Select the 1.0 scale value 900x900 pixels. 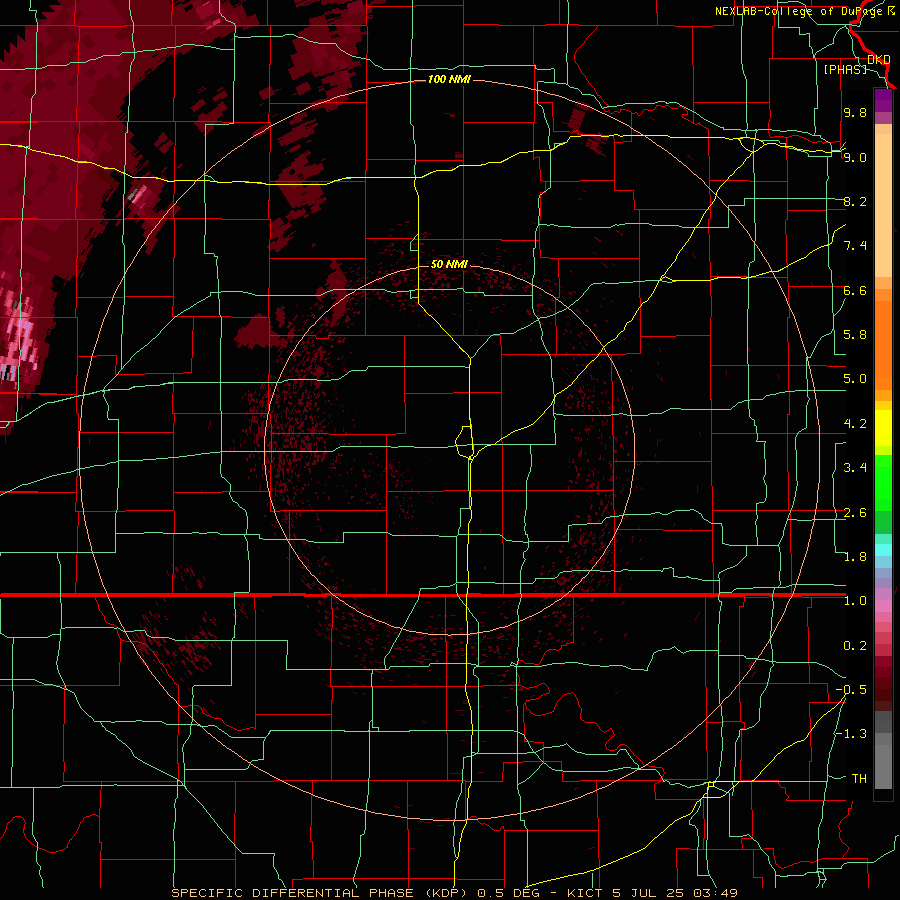[x=855, y=601]
